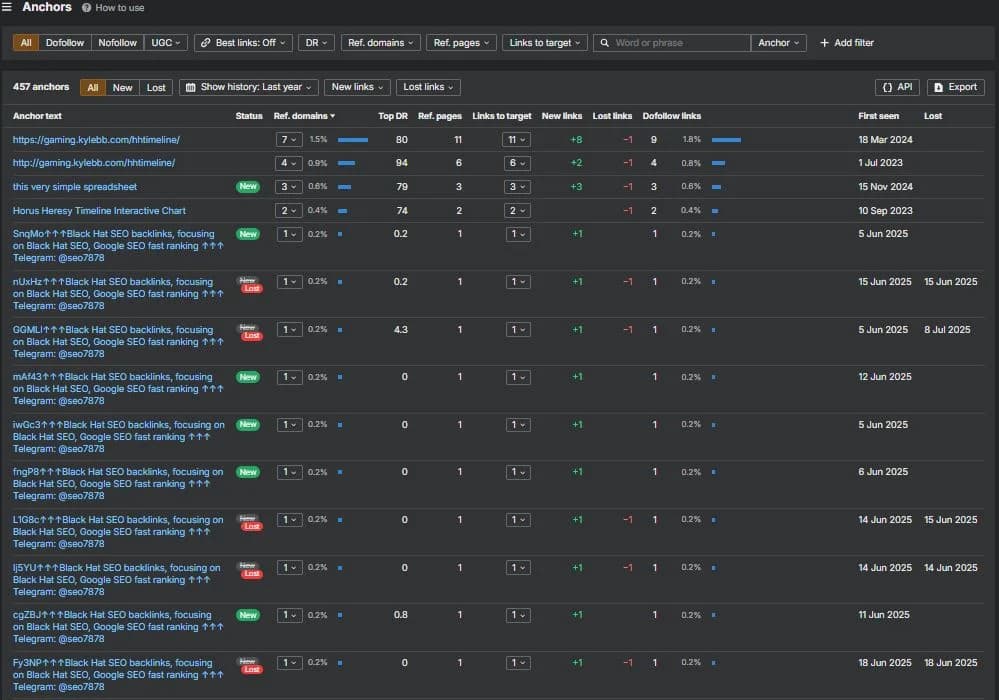The width and height of the screenshot is (999, 700).
Task: Open the DR filter dropdown
Action: pos(316,43)
